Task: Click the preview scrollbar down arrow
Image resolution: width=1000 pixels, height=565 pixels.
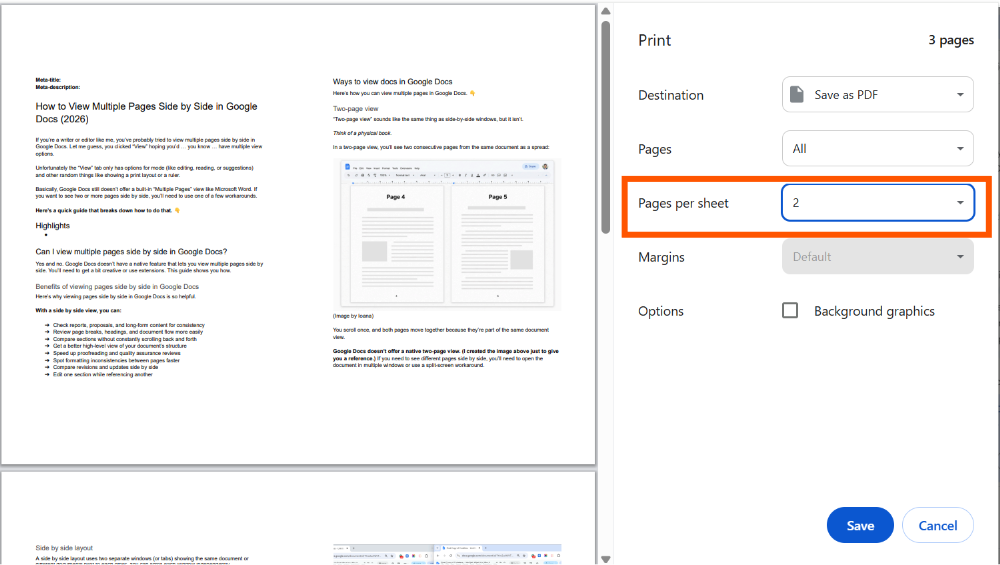Action: (605, 559)
